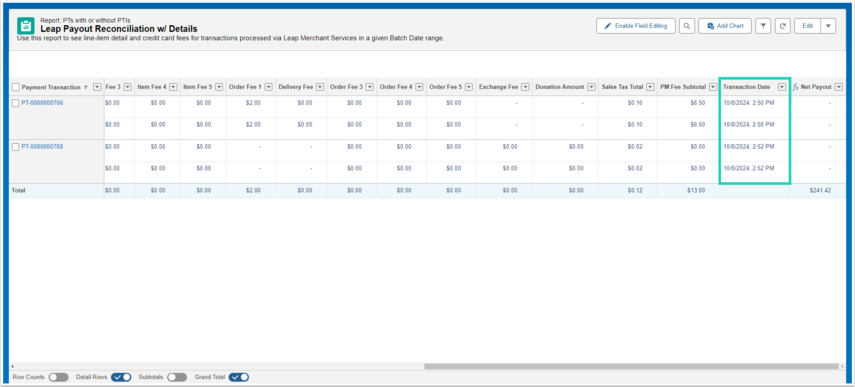Open the PT-0000000708 link

click(43, 147)
